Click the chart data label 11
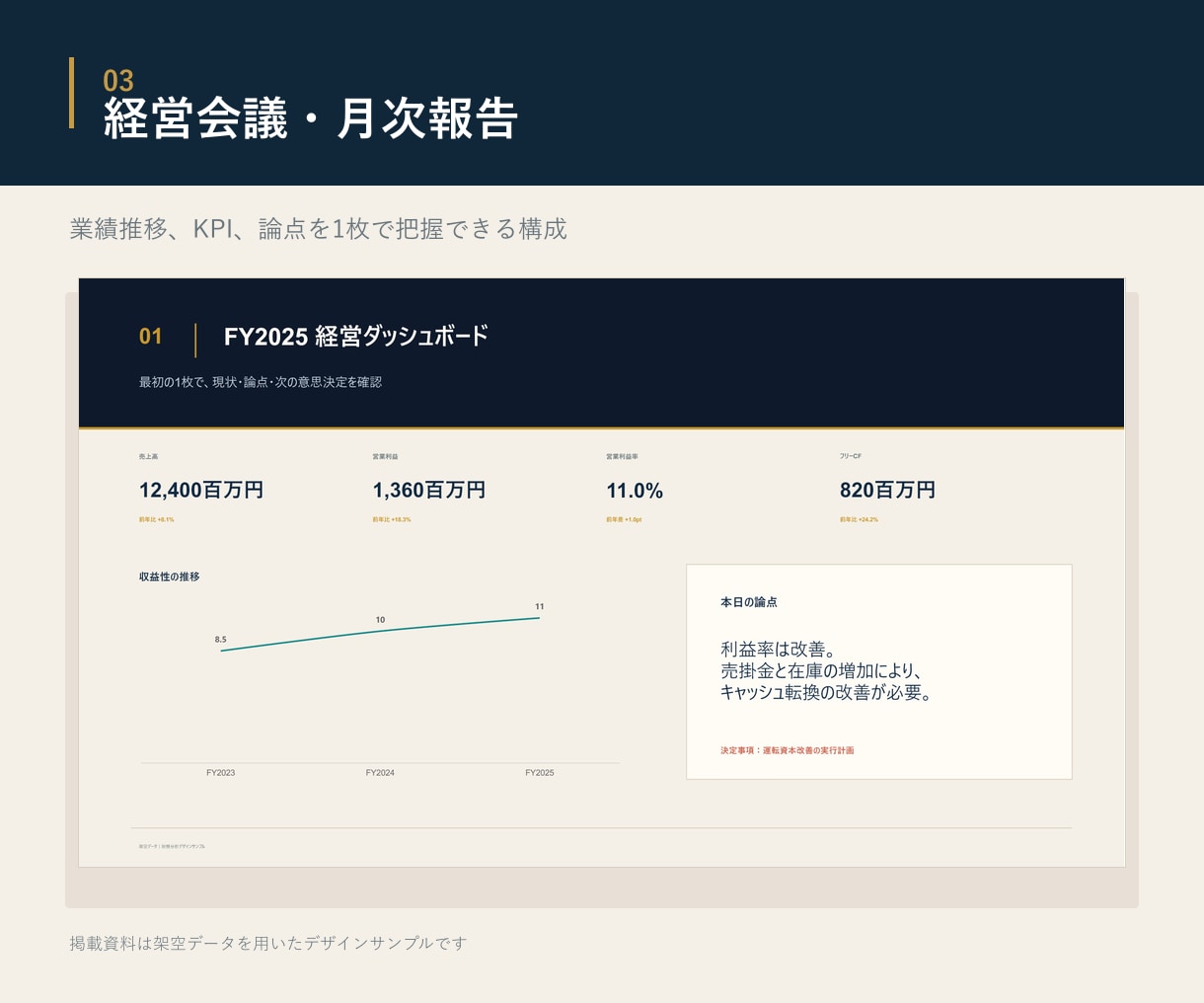 [540, 606]
